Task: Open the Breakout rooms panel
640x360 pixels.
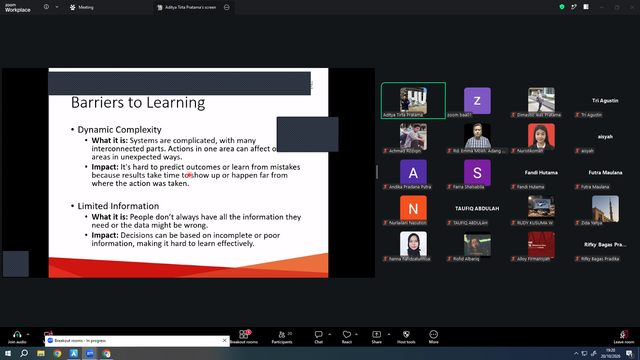Action: coord(244,337)
